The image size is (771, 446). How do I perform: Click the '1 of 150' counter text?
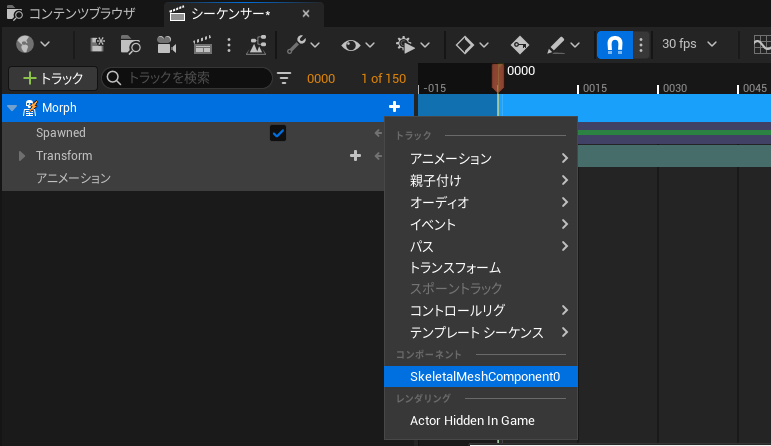click(384, 79)
